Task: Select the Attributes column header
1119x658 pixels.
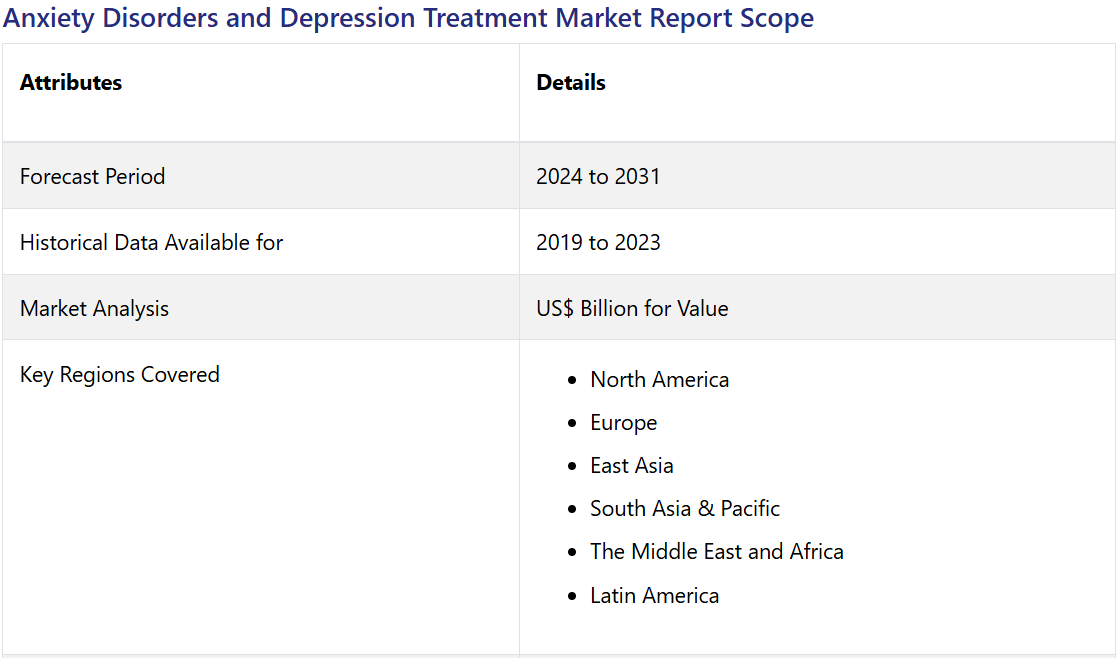Action: (x=71, y=83)
